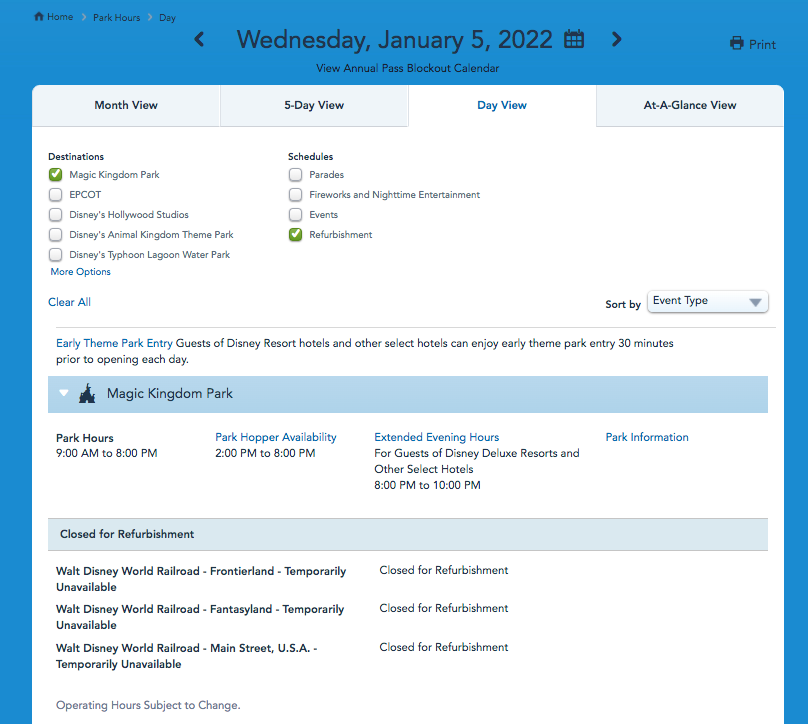Select the Day View tab
808x724 pixels.
[x=502, y=105]
